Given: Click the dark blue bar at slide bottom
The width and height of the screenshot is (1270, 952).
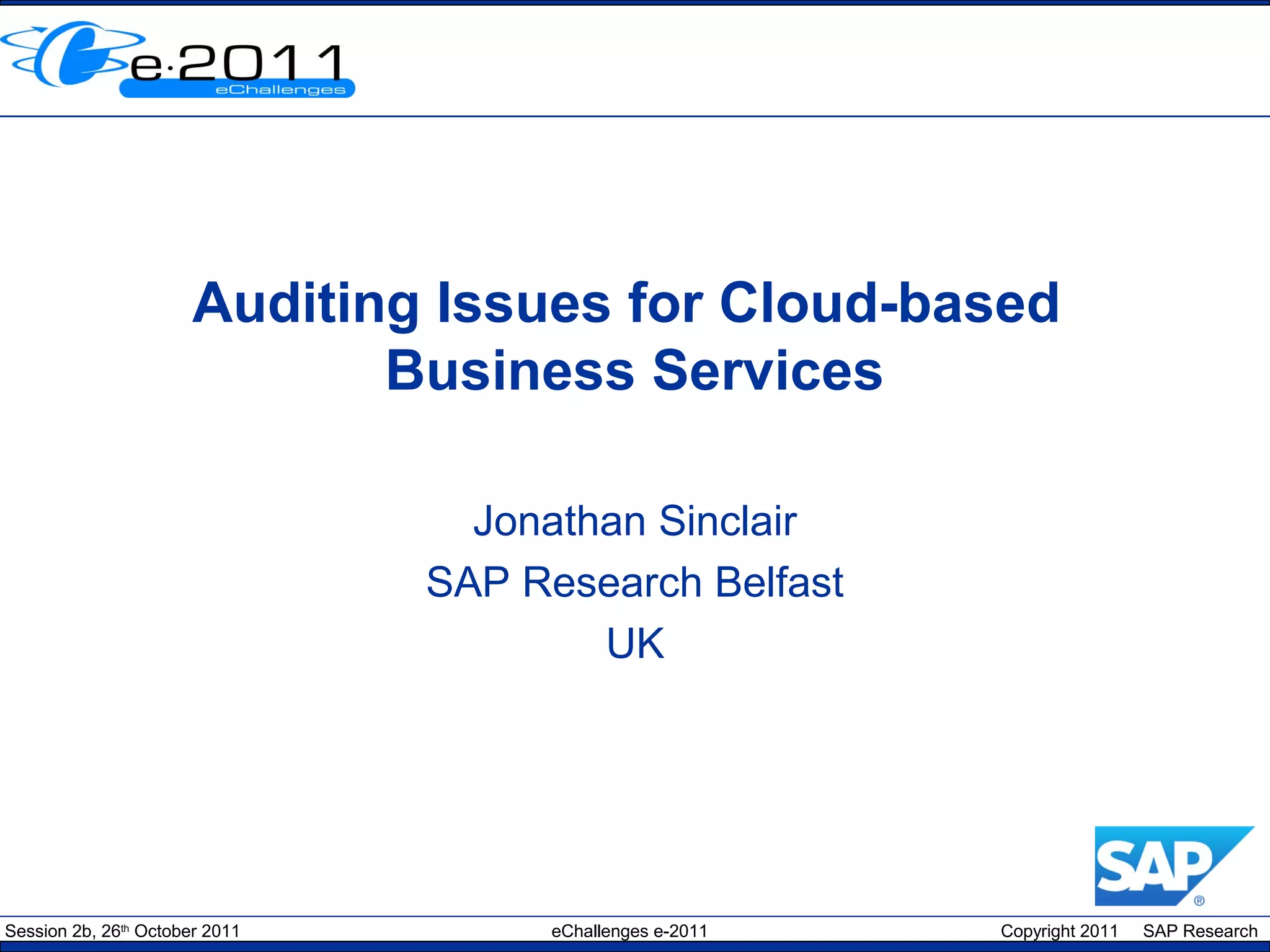Looking at the screenshot, I should (x=635, y=946).
